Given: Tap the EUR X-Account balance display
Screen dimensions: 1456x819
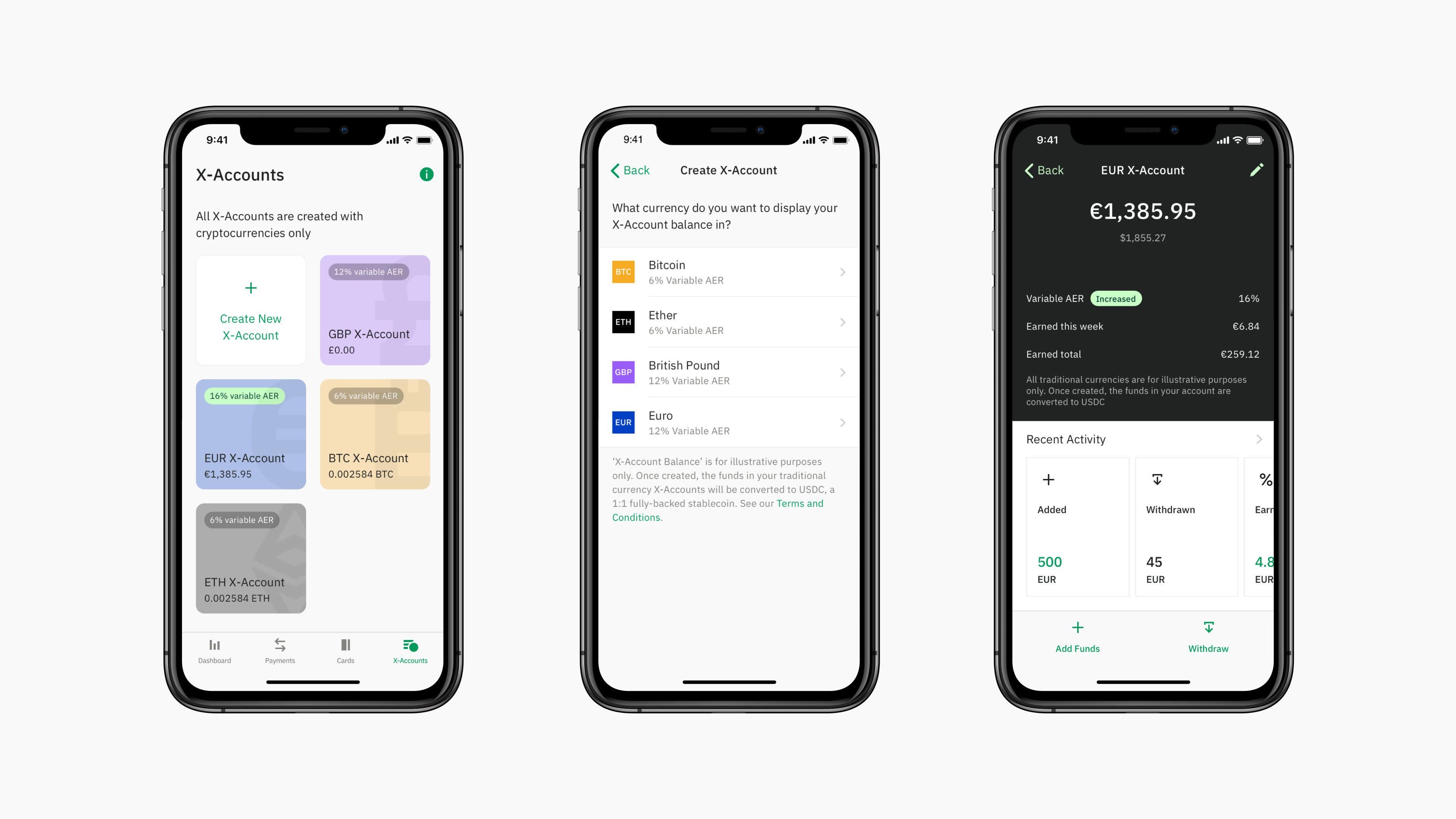Looking at the screenshot, I should (x=1143, y=211).
